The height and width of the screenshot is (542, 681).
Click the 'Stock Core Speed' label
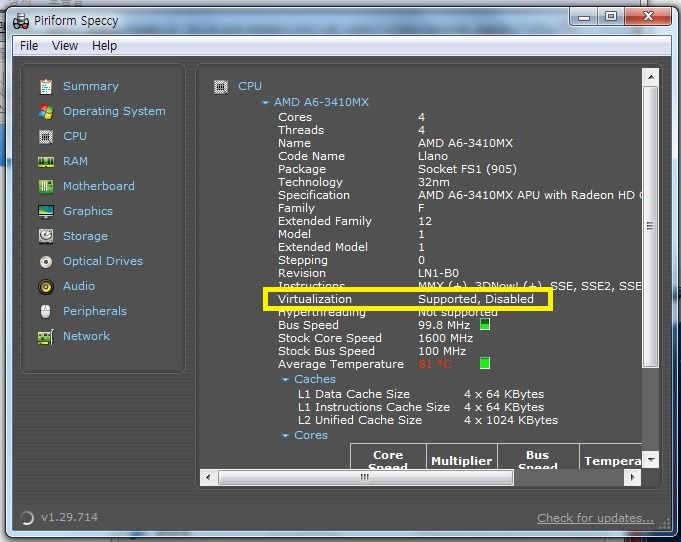point(330,338)
